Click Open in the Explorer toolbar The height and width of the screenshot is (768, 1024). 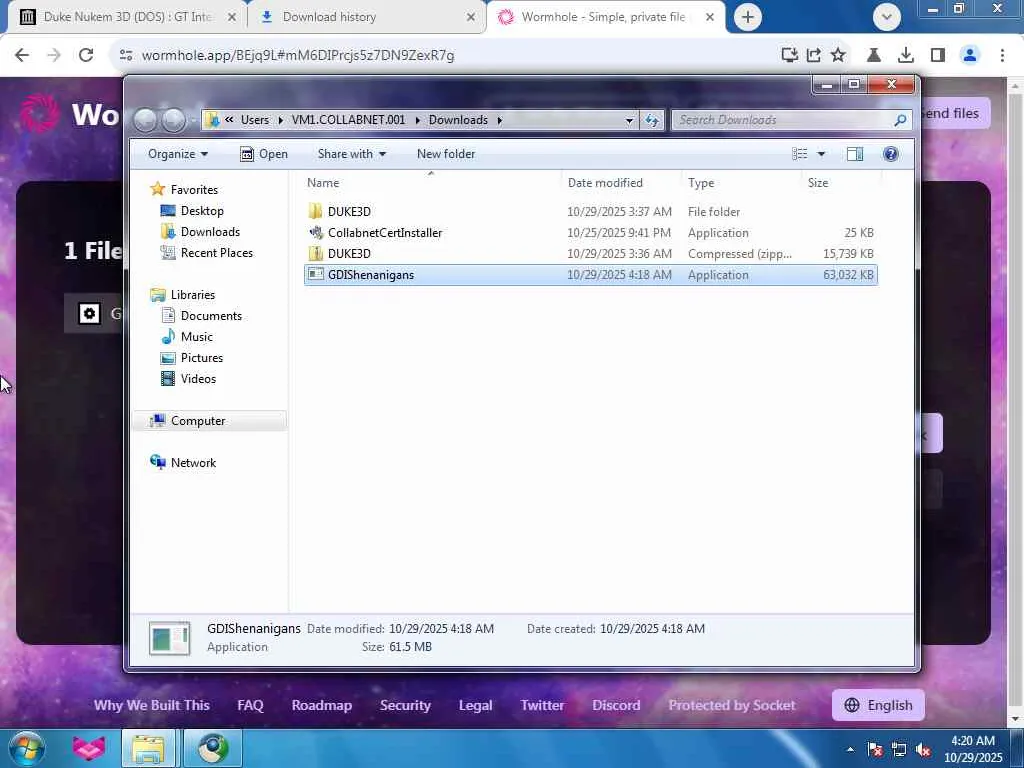pos(264,154)
